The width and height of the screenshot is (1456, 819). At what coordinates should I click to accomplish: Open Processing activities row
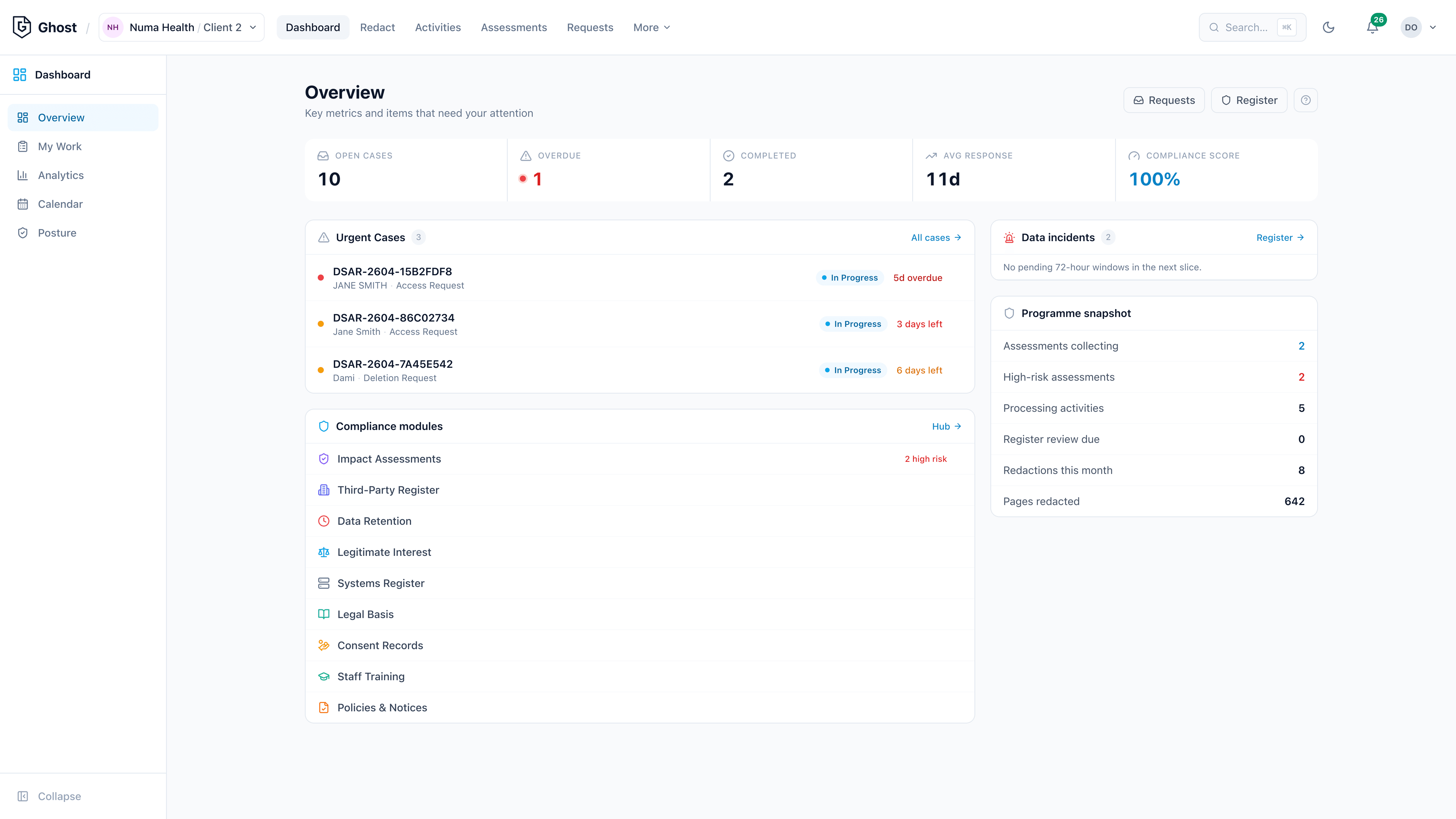[x=1153, y=408]
